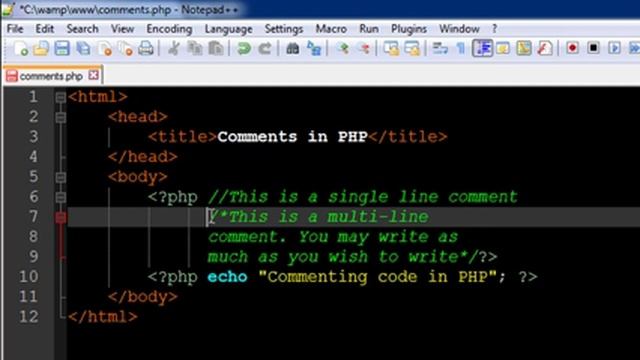Copy selection with toolbar copy icon
This screenshot has height=360, width=640.
194,49
